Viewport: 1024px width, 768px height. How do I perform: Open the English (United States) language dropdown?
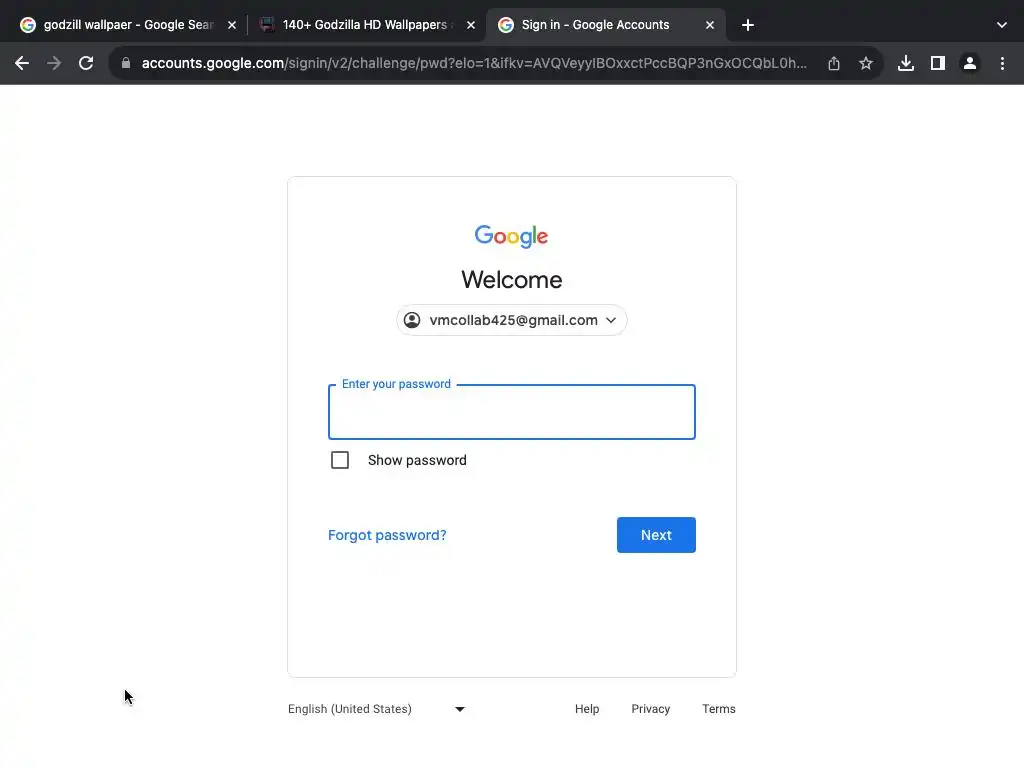377,709
